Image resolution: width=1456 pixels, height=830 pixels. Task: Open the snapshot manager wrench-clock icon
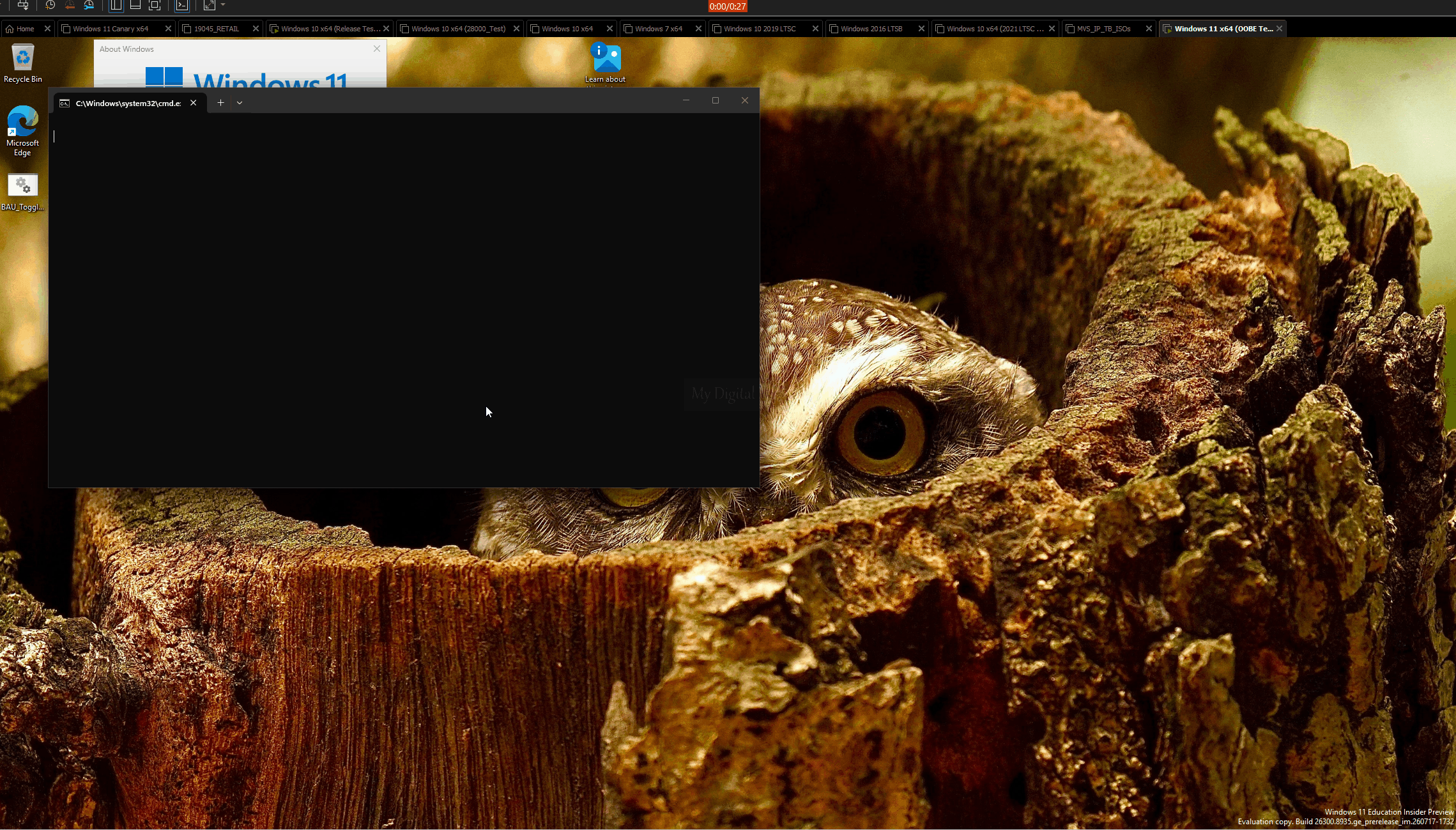coord(89,5)
